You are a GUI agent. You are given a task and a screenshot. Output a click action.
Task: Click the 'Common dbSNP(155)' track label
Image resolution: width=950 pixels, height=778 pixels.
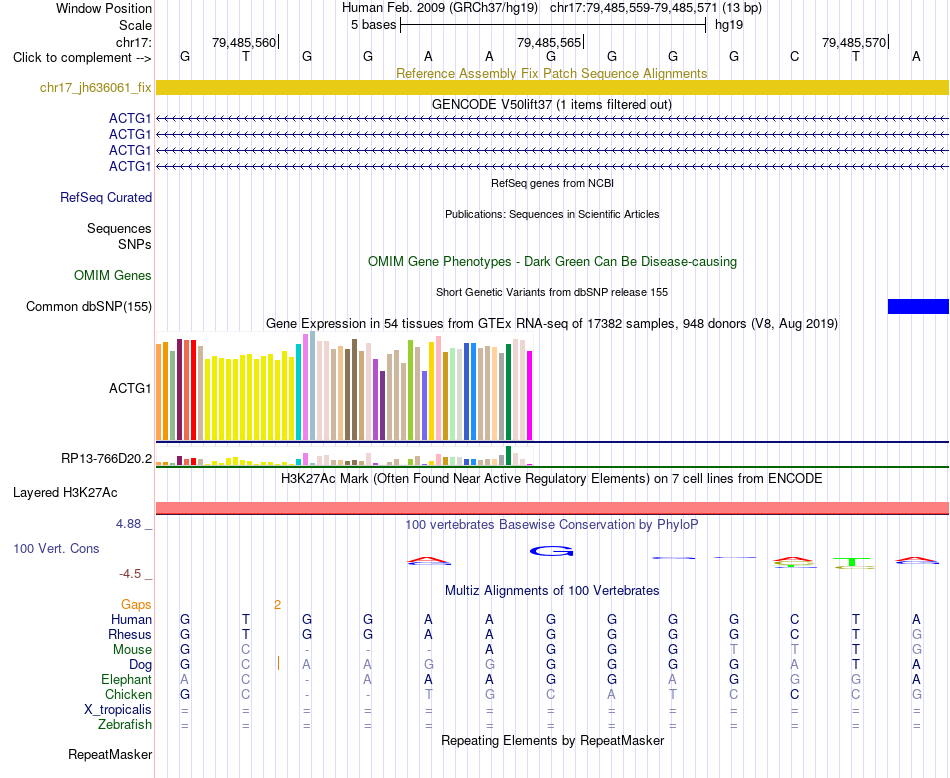coord(89,307)
